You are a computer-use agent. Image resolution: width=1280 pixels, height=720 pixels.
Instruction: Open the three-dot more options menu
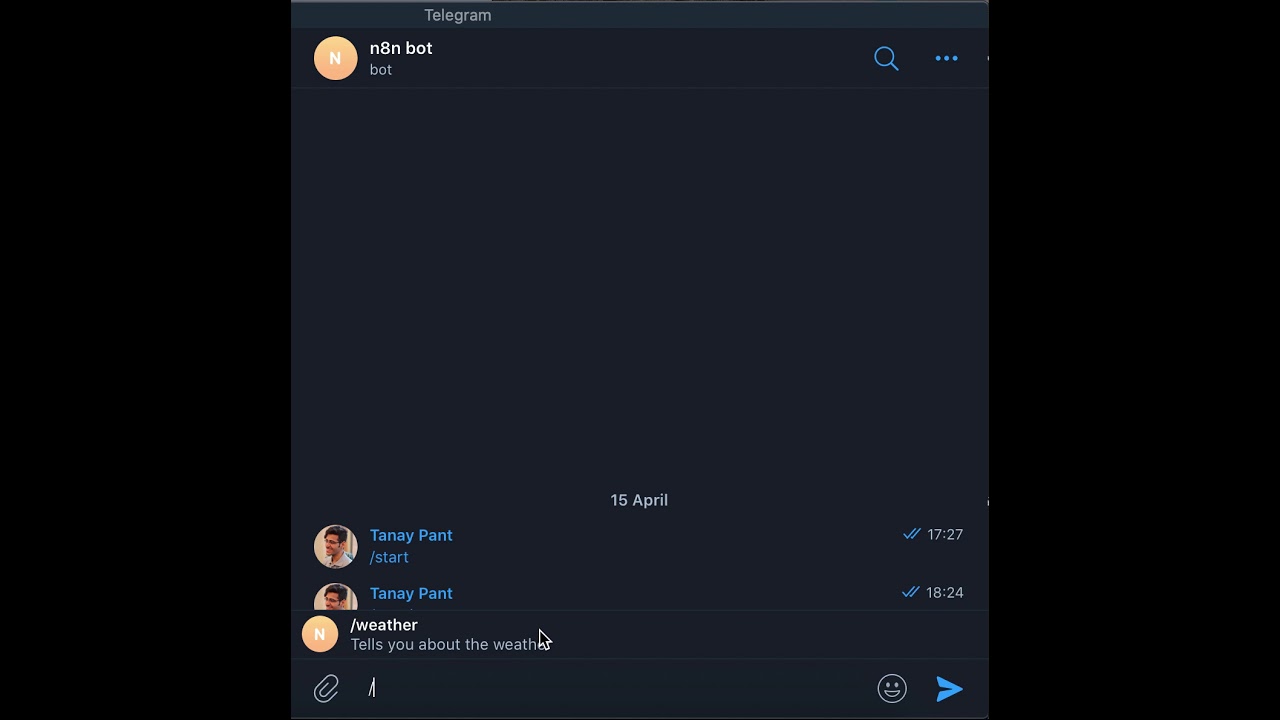pos(946,59)
